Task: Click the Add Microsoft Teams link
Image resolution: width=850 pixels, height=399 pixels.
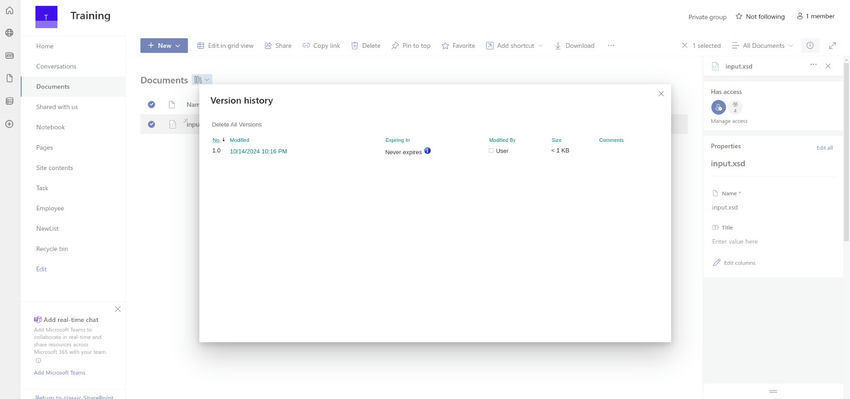Action: pos(60,372)
